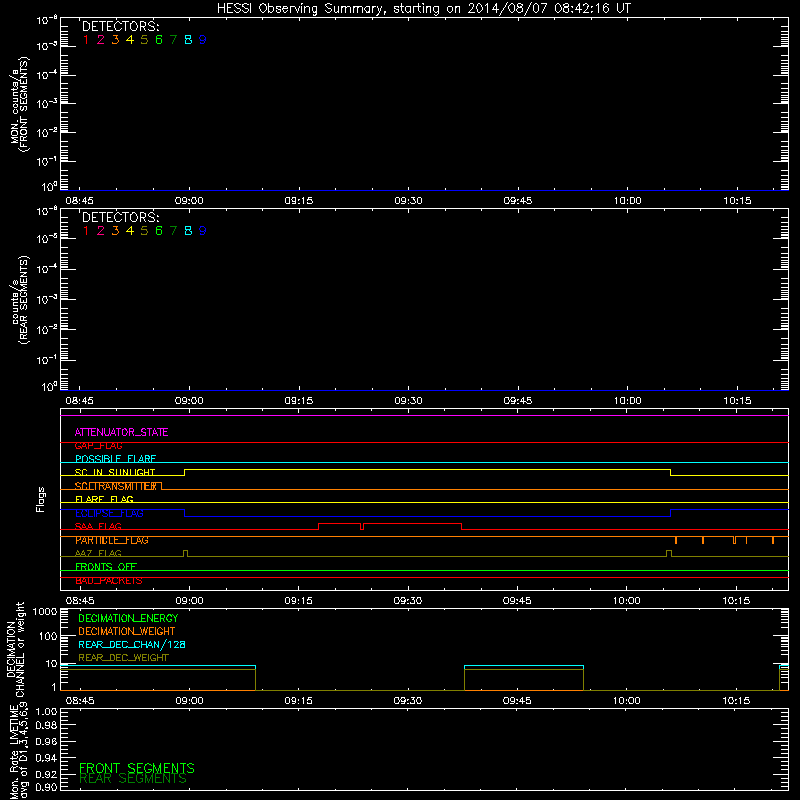The image size is (800, 800).
Task: Select detector 5 in the rear segments legend
Action: point(144,231)
